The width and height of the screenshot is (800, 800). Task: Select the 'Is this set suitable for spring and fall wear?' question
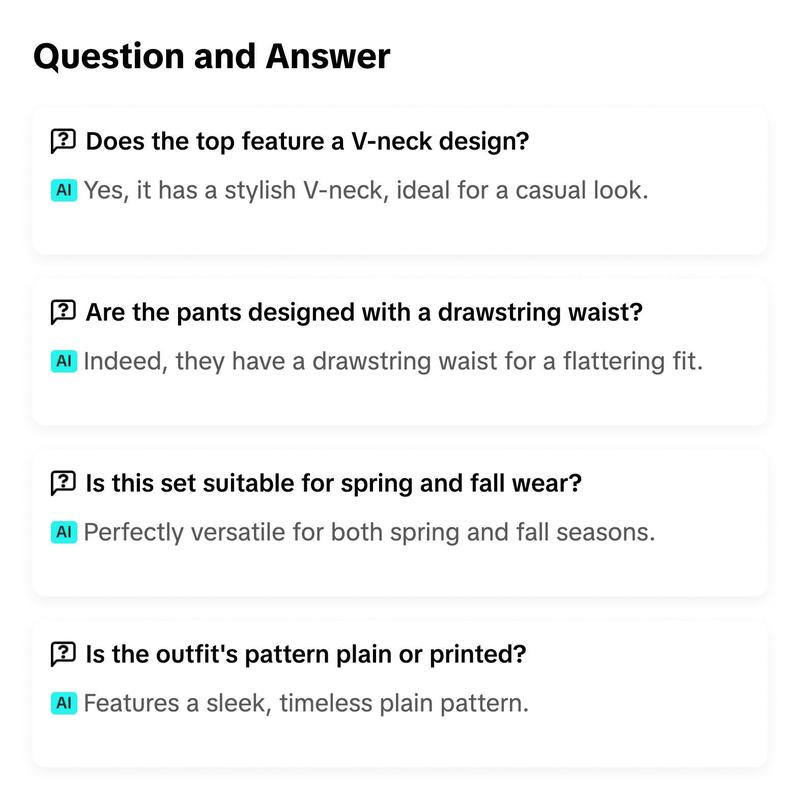(x=333, y=483)
